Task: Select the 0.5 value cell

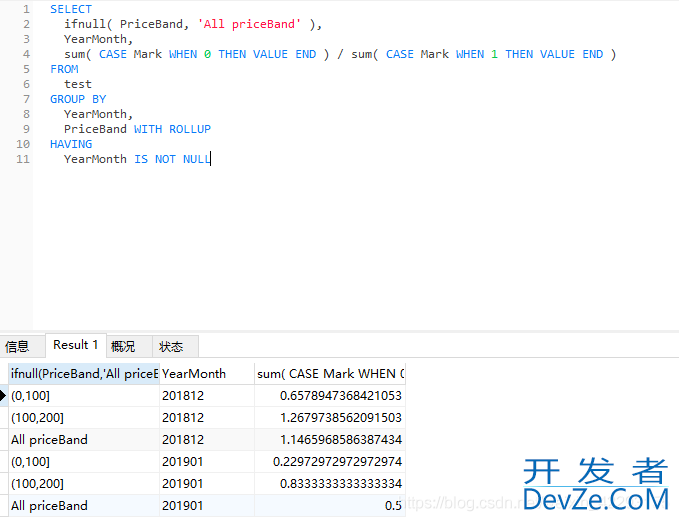Action: pos(330,505)
